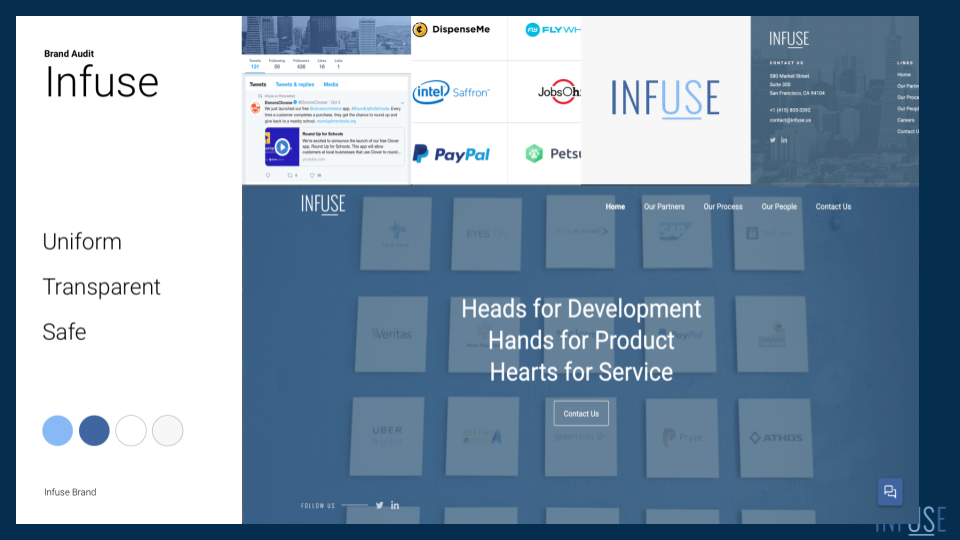Click the tweet retweet icon

[x=290, y=176]
